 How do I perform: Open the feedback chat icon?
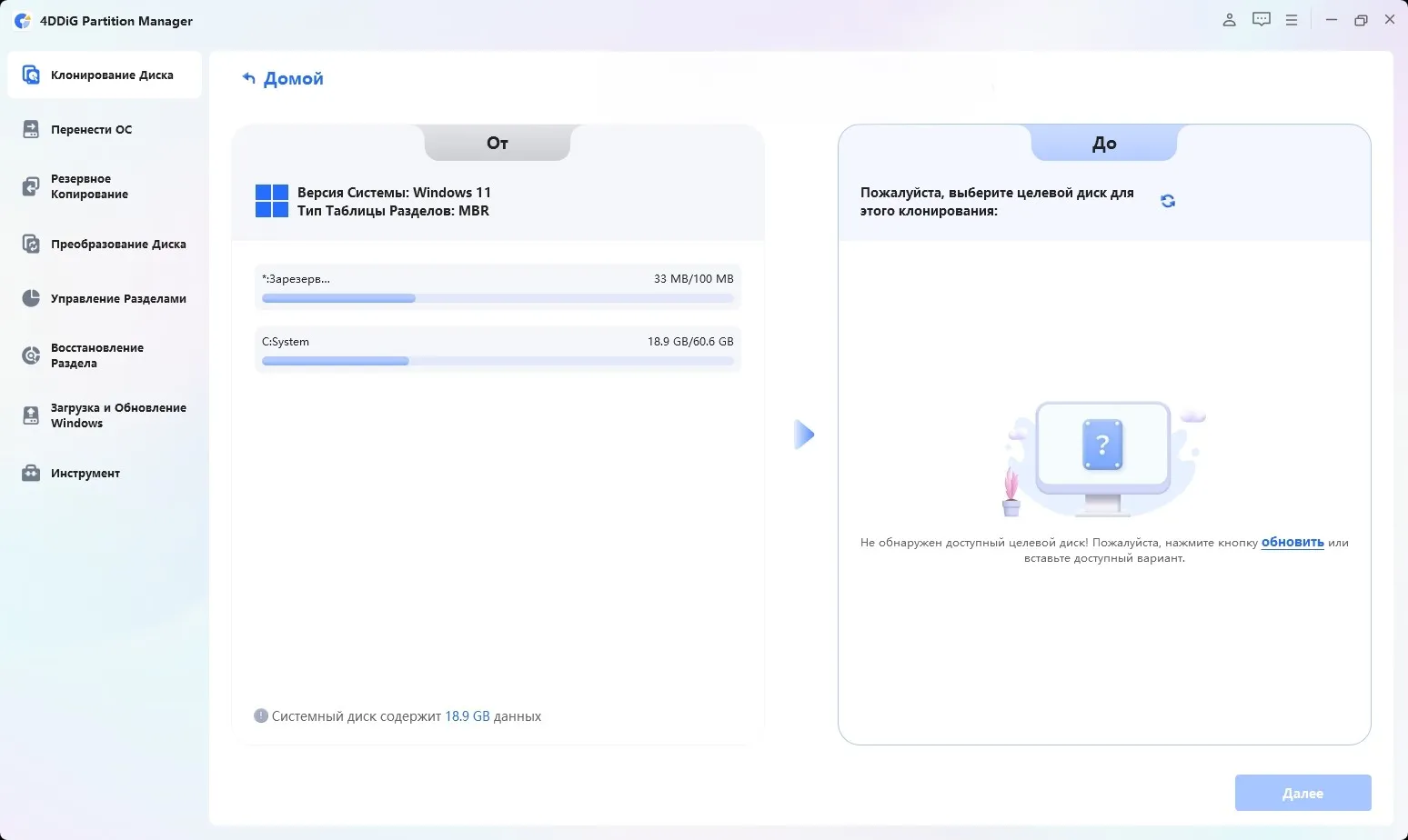click(1261, 20)
